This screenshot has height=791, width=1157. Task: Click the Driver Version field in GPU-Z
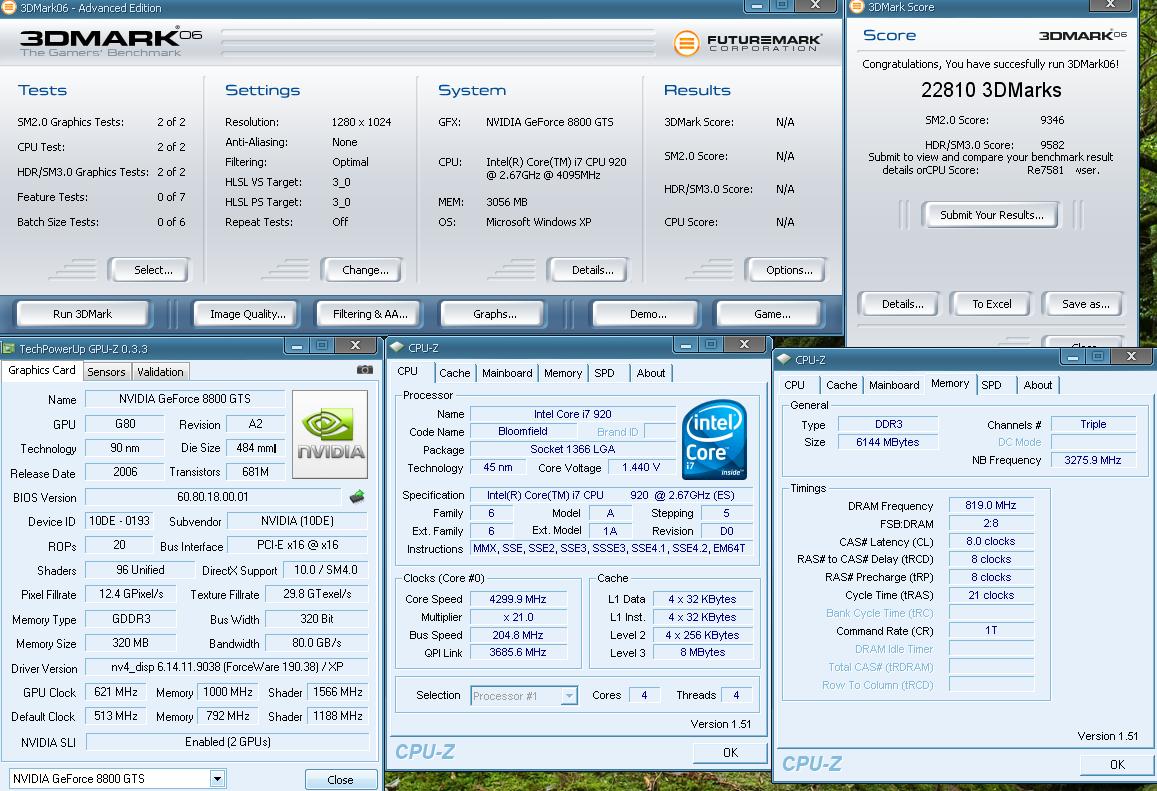coord(227,667)
